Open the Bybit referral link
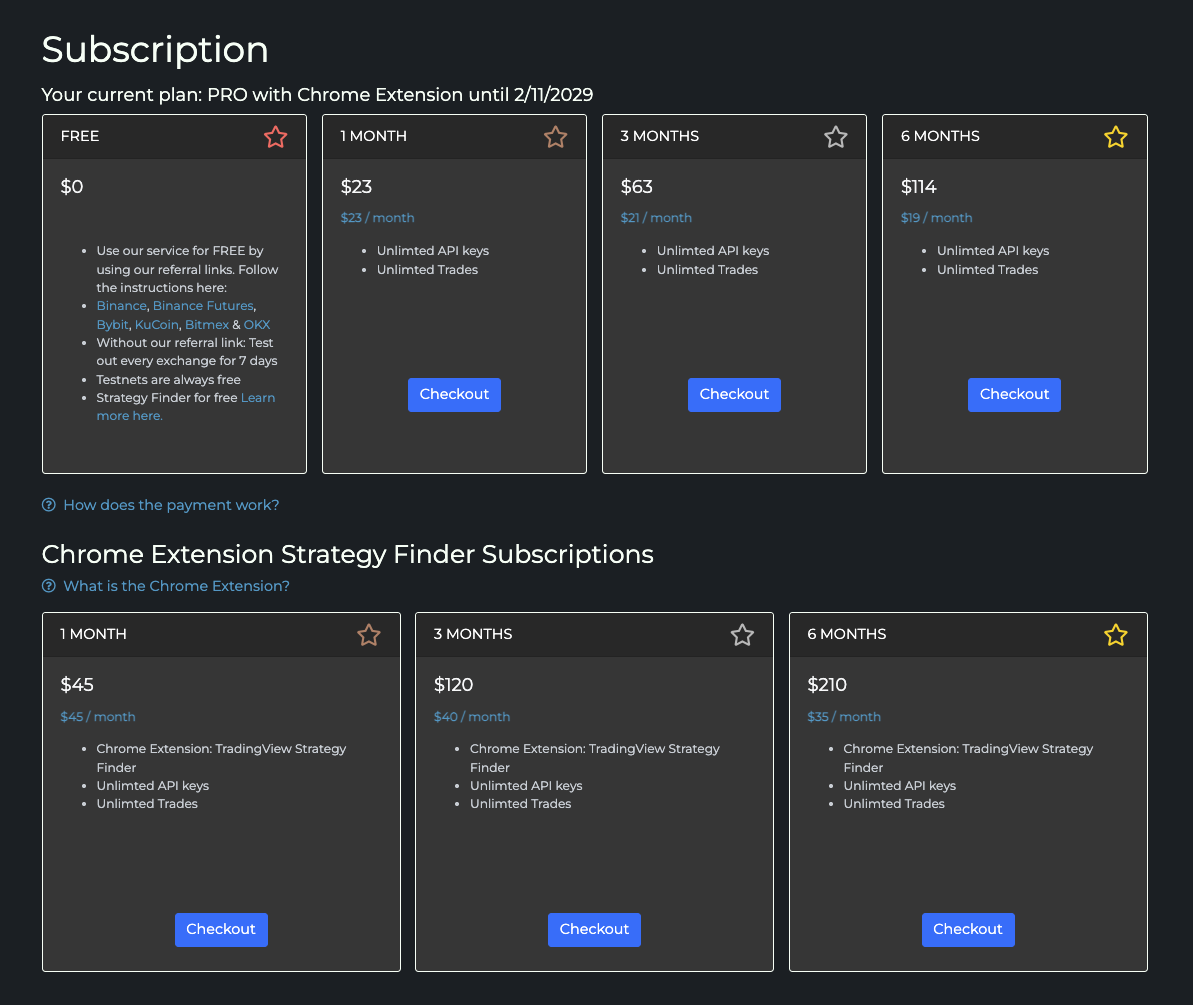Image resolution: width=1193 pixels, height=1005 pixels. tap(113, 325)
